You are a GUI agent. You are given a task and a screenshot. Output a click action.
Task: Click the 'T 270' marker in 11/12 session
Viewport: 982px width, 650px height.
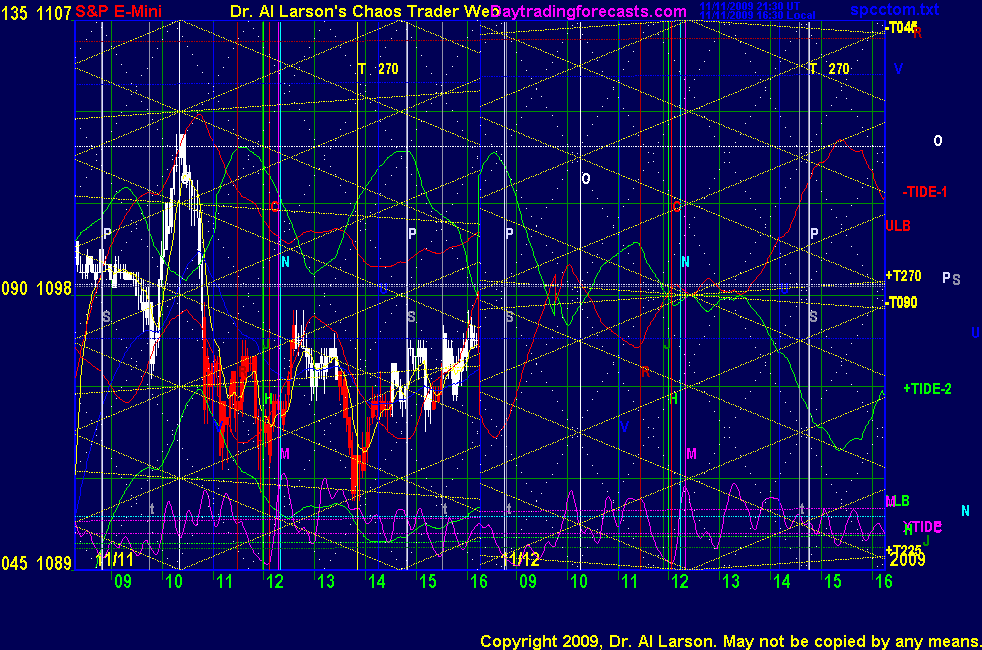[829, 69]
